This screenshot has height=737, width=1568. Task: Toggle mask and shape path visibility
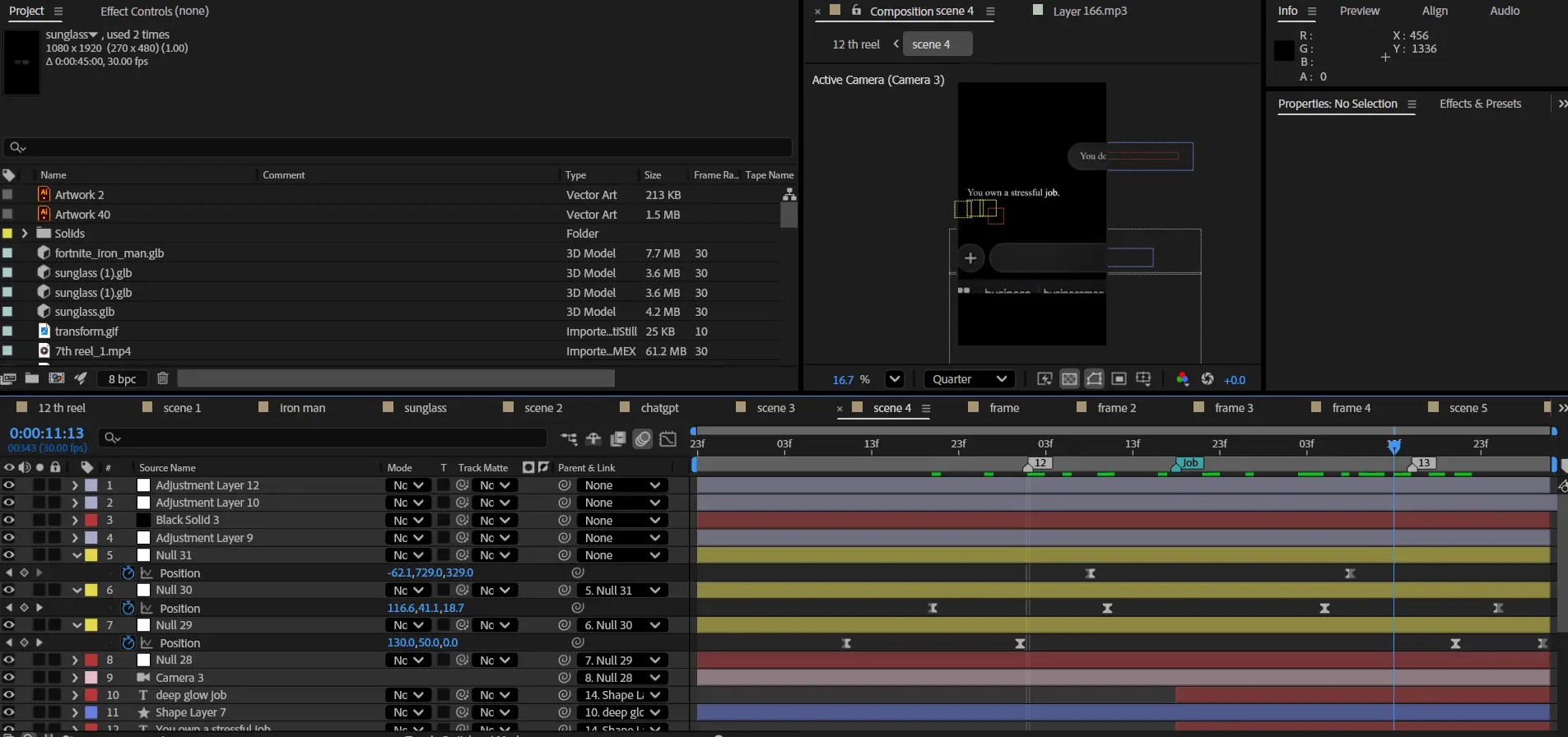point(1094,379)
